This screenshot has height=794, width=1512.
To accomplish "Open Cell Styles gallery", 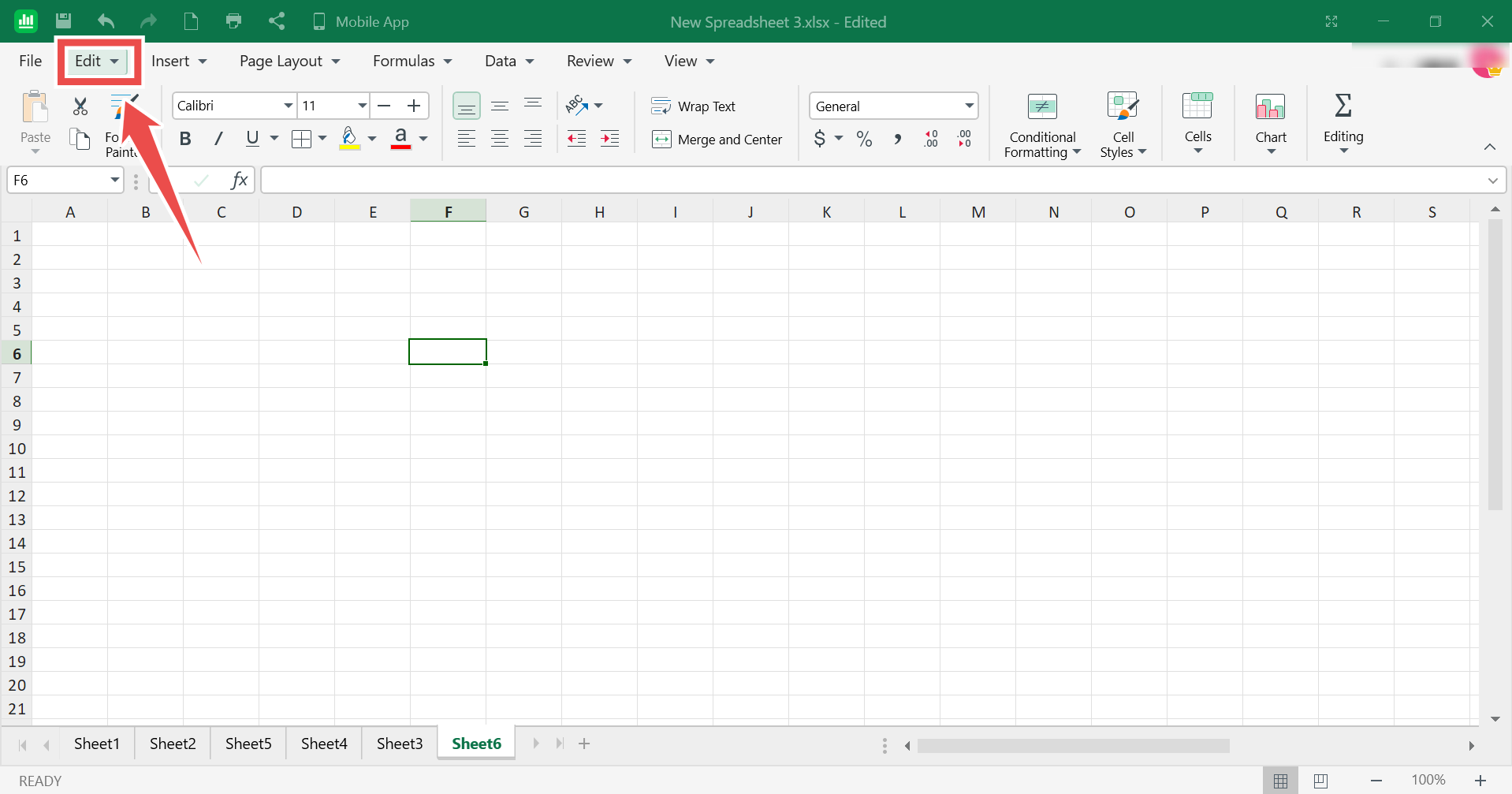I will (1123, 125).
